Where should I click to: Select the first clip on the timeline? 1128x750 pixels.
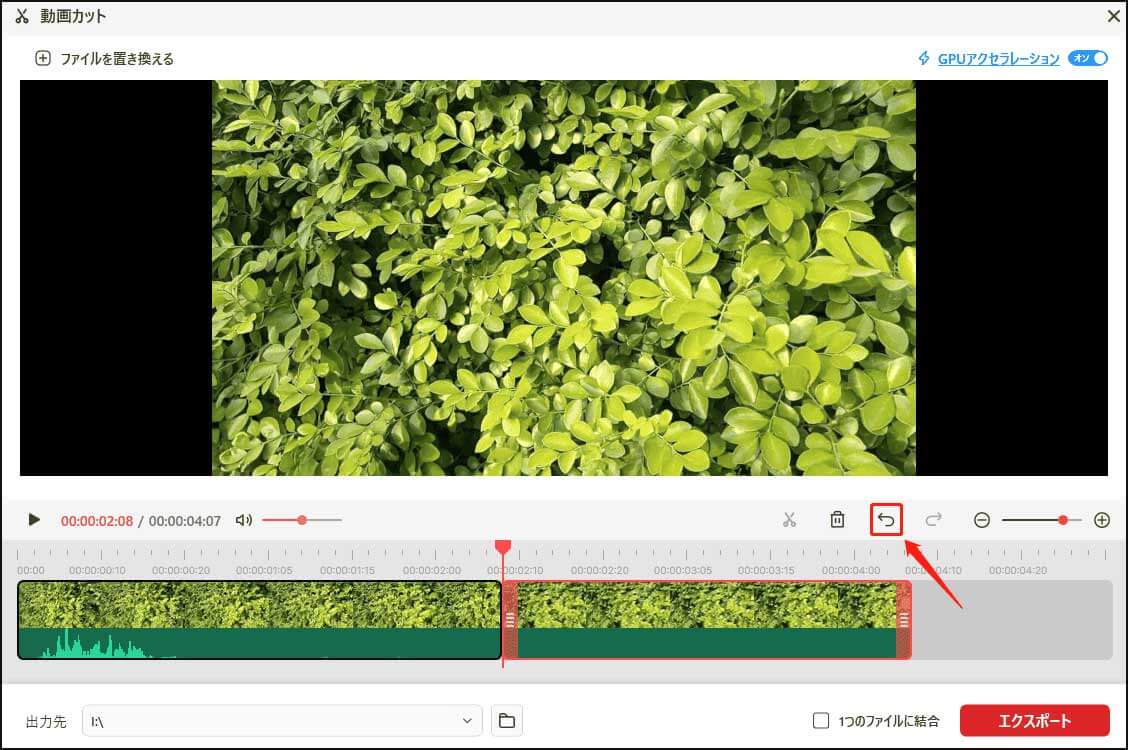click(259, 620)
